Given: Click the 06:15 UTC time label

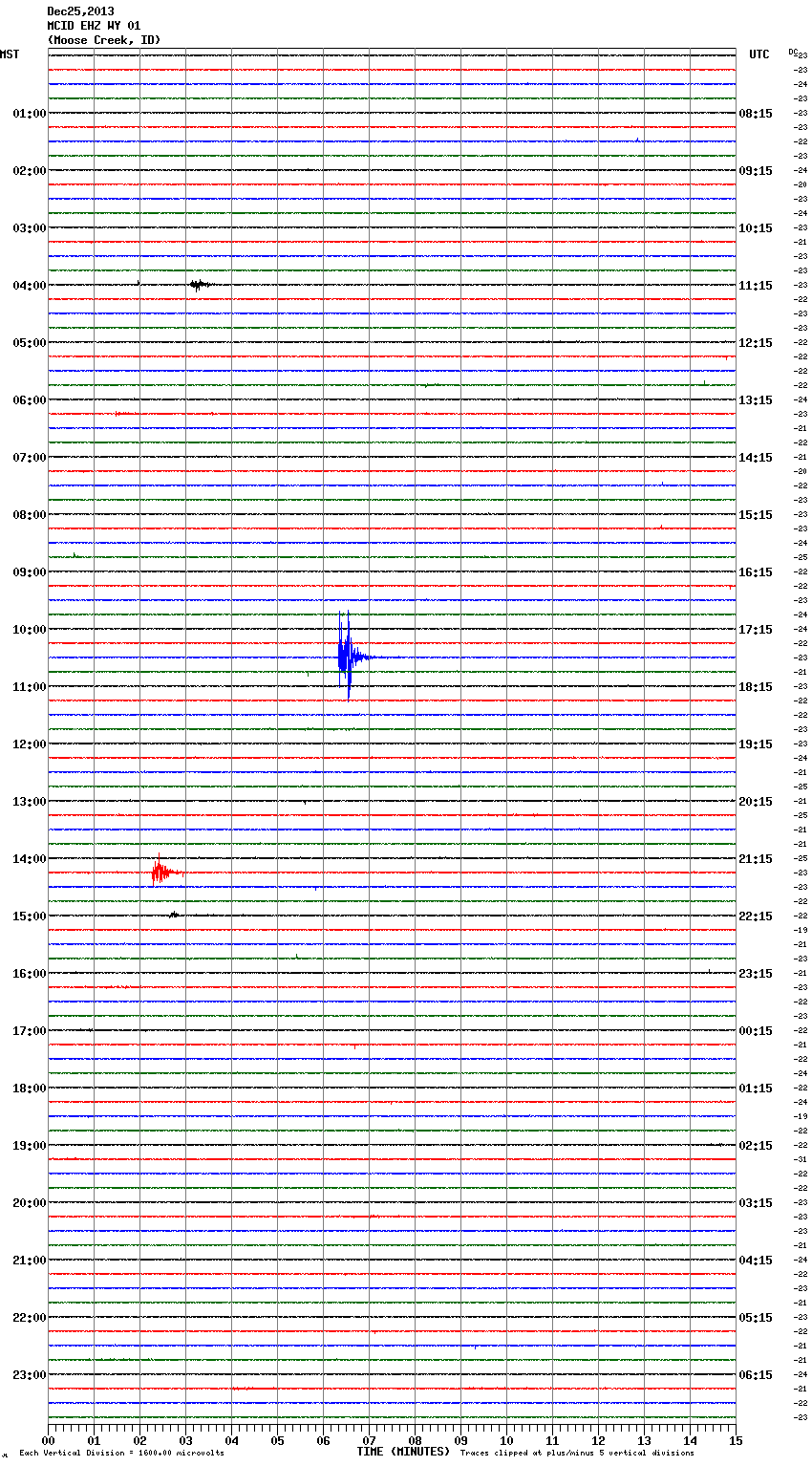Looking at the screenshot, I should tap(756, 1375).
